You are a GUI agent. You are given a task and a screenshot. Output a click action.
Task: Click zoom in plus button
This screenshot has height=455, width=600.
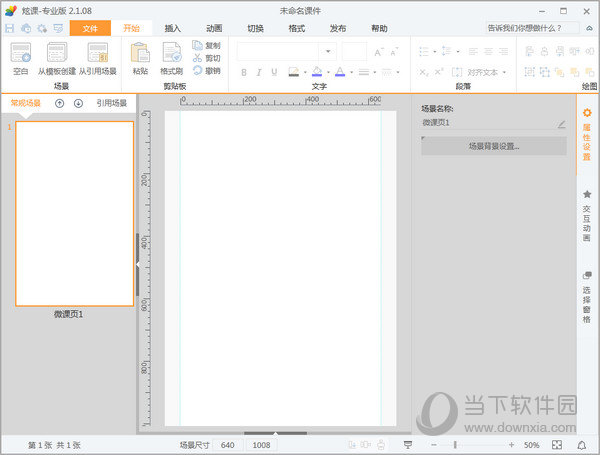tap(511, 445)
